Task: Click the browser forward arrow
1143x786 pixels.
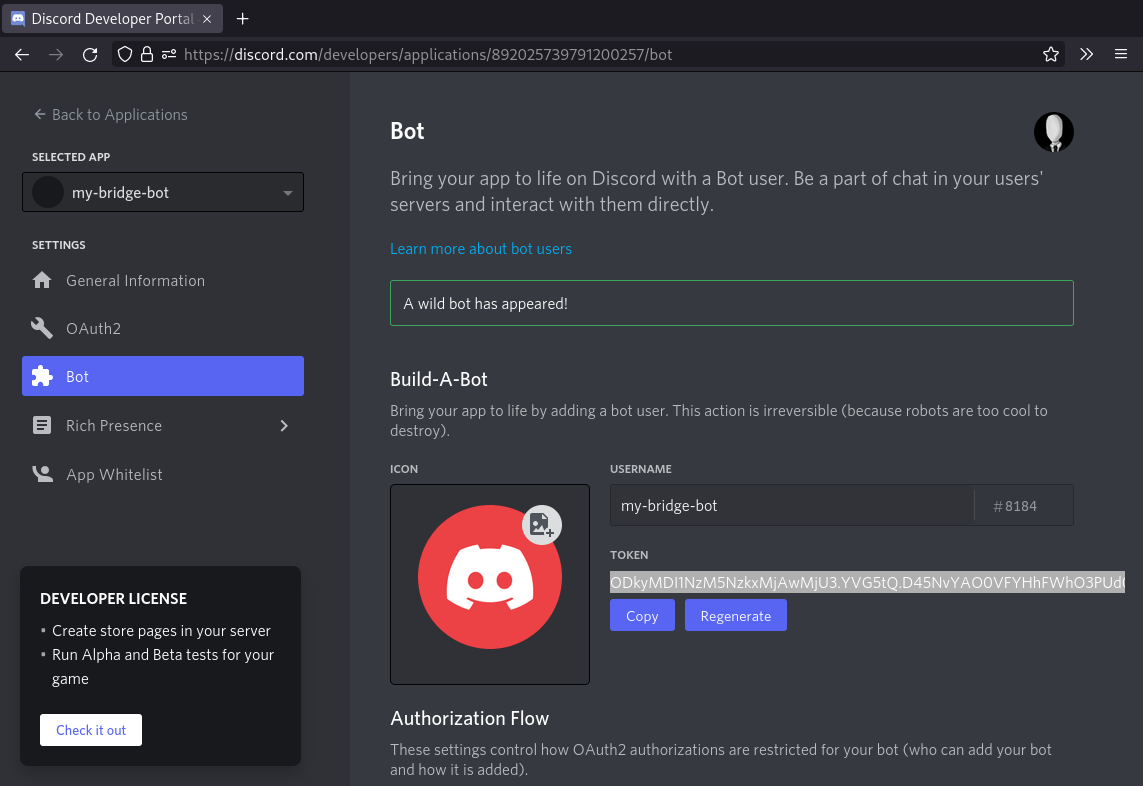Action: (56, 55)
